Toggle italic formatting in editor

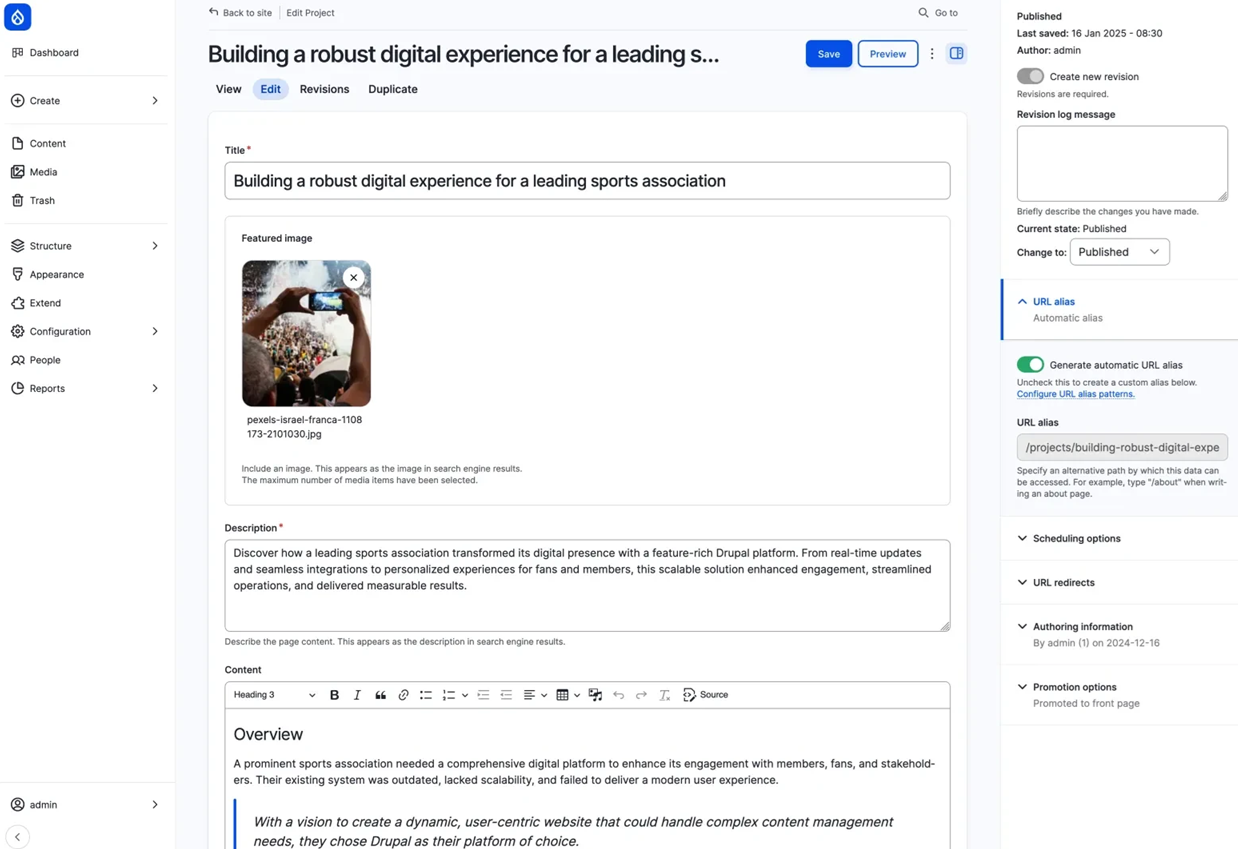click(357, 695)
